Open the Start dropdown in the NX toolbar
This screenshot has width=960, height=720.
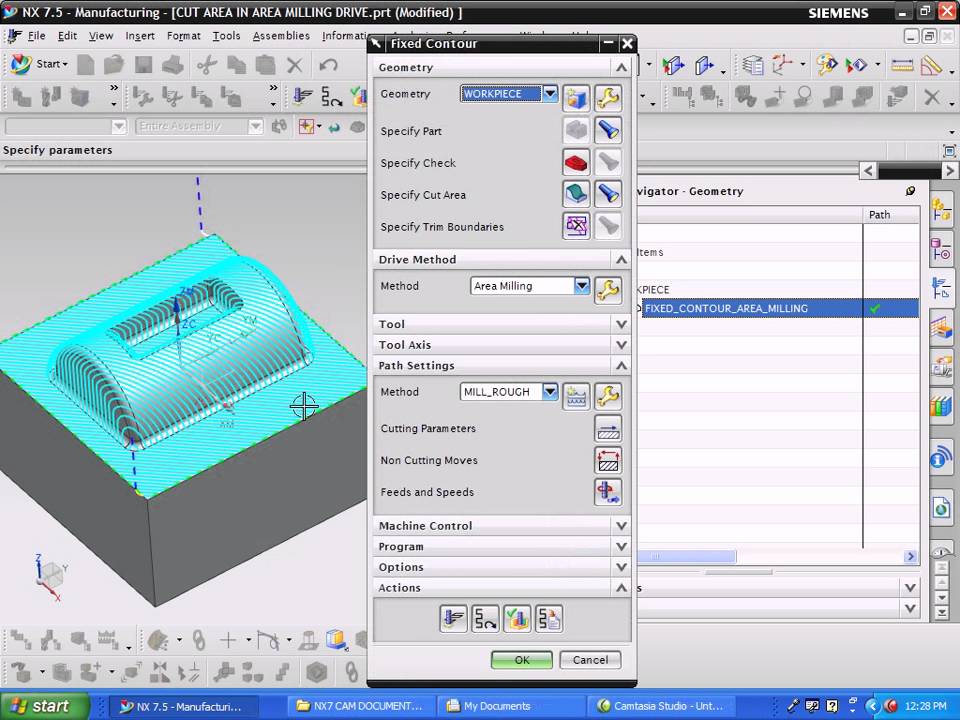click(39, 64)
